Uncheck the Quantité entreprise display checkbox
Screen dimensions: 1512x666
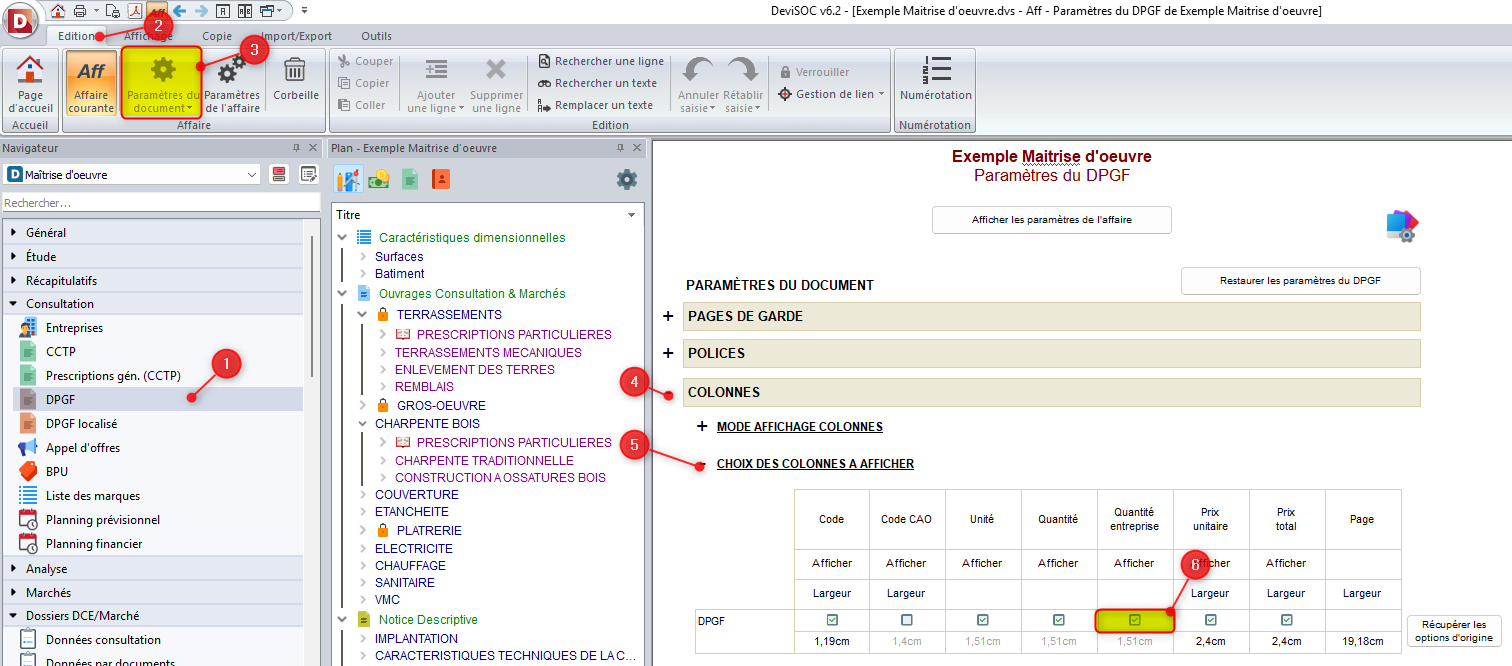(x=1134, y=620)
